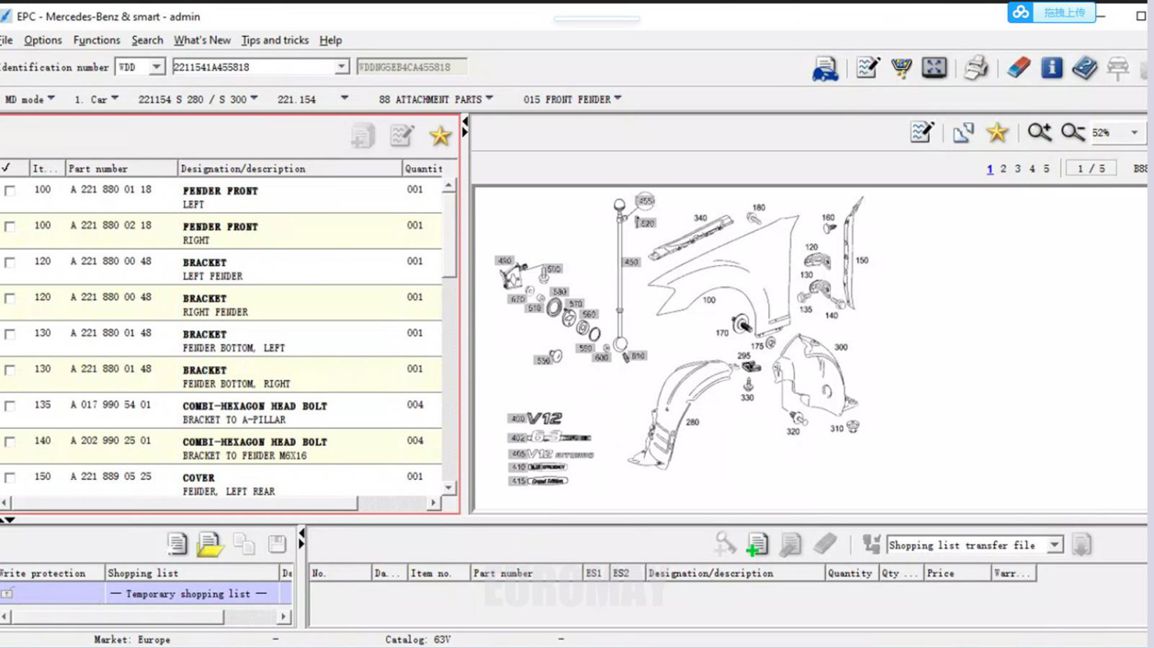Click the illustration panel favorites star
Screen dimensions: 1154x648
[x=997, y=133]
